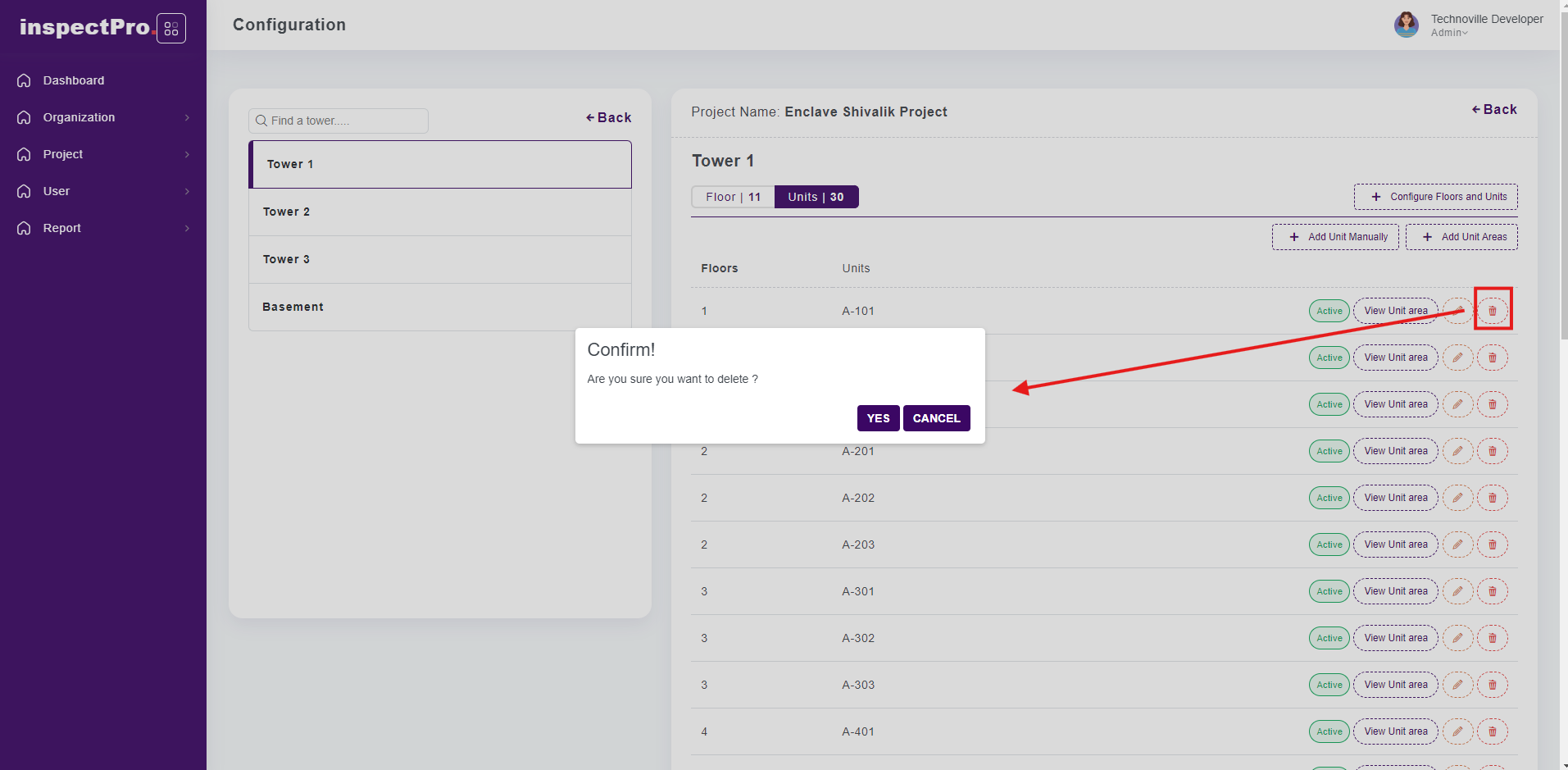Click the trash icon in the A-401 row
The width and height of the screenshot is (1568, 770).
pyautogui.click(x=1492, y=731)
